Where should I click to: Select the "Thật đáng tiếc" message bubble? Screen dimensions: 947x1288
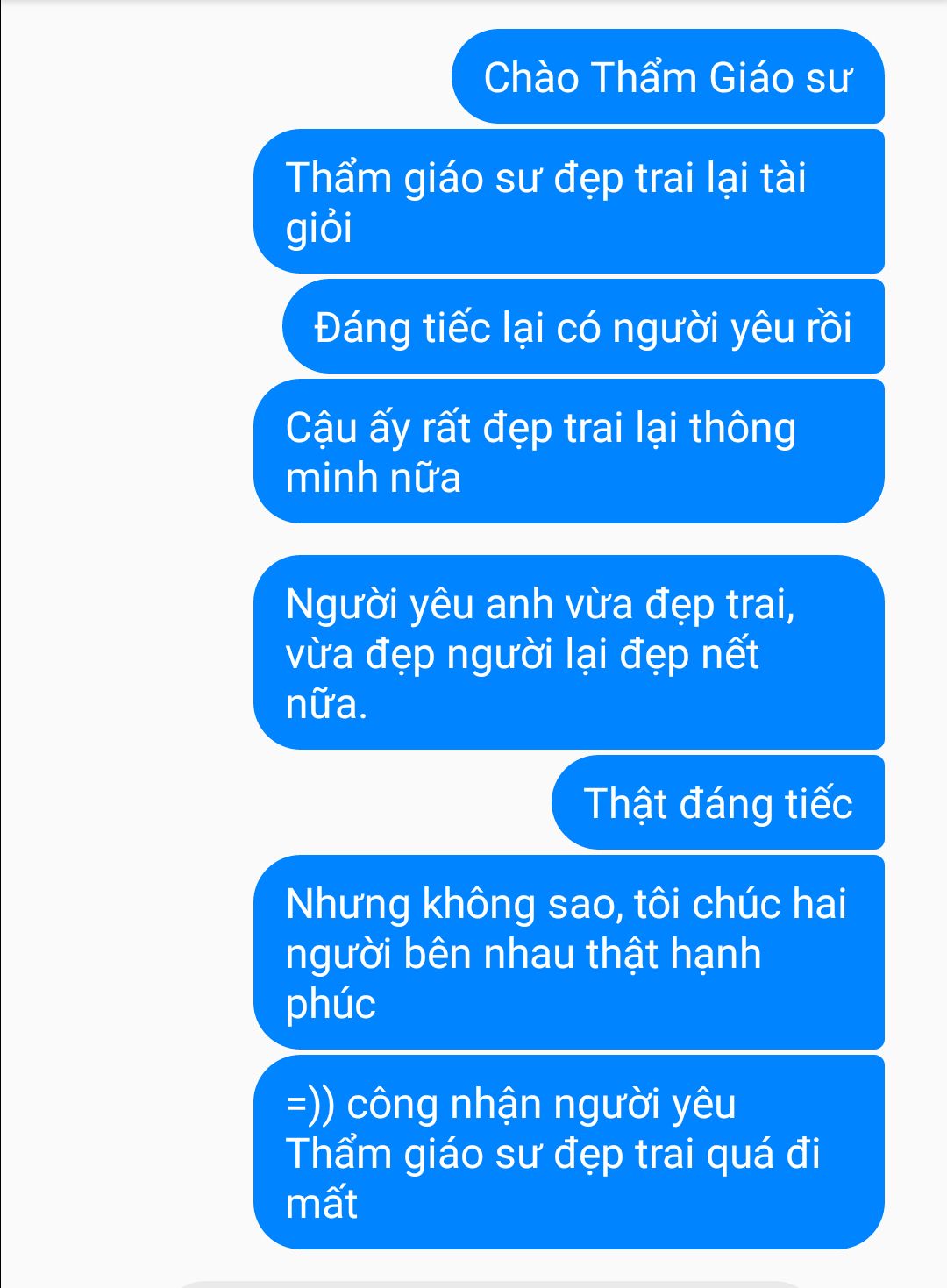click(717, 802)
